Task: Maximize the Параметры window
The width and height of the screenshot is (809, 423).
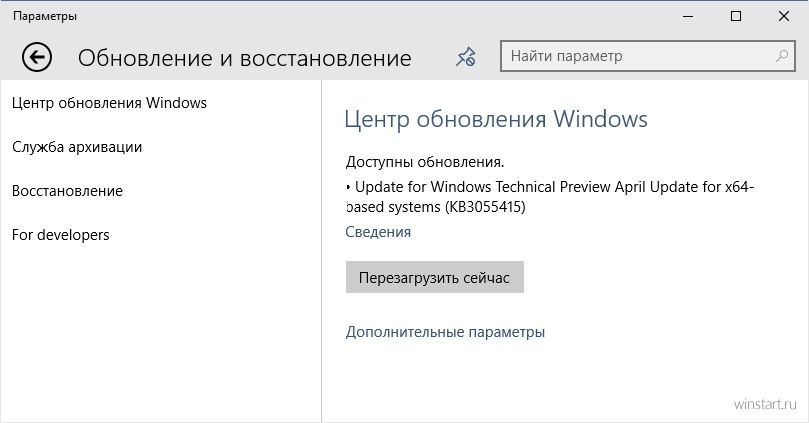Action: [736, 17]
